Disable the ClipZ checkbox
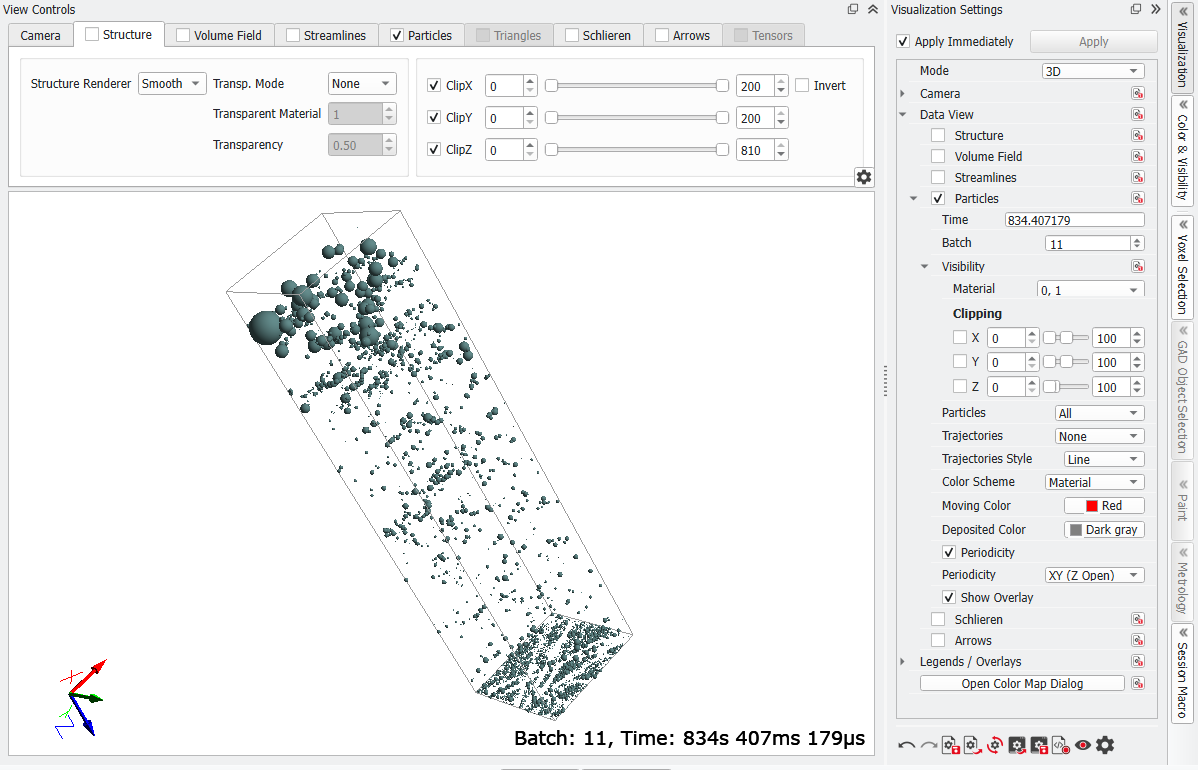The width and height of the screenshot is (1198, 770). [434, 150]
